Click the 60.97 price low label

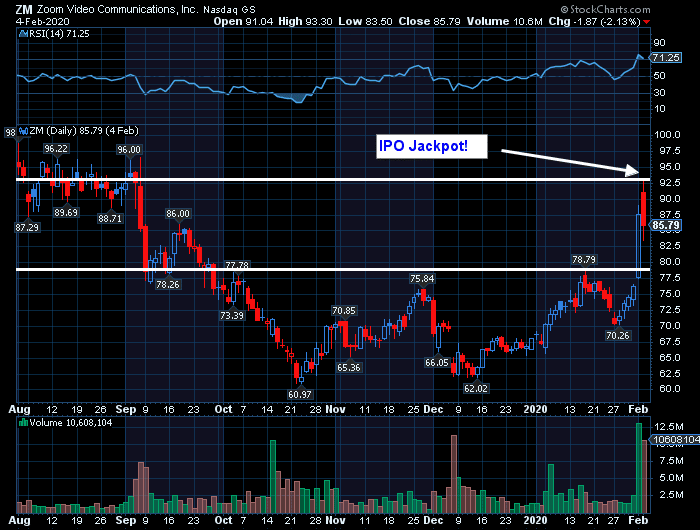300,394
